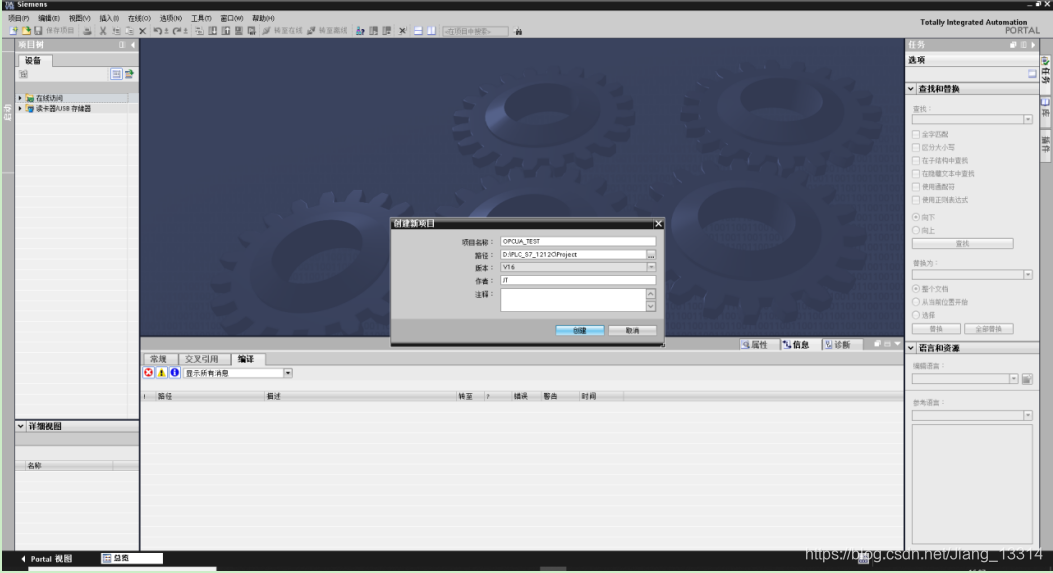
Task: Click the 创建 button in dialog
Action: 580,330
